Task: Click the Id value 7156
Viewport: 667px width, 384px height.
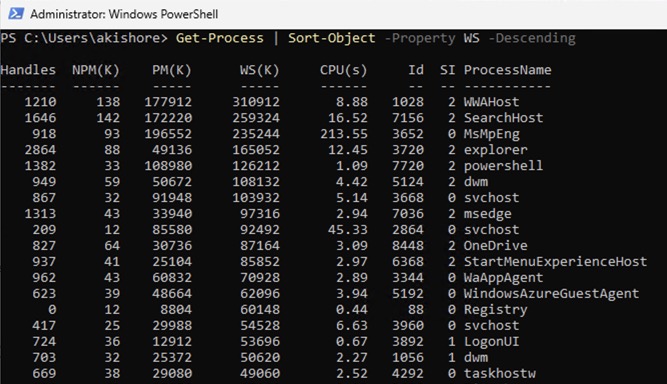Action: tap(408, 118)
